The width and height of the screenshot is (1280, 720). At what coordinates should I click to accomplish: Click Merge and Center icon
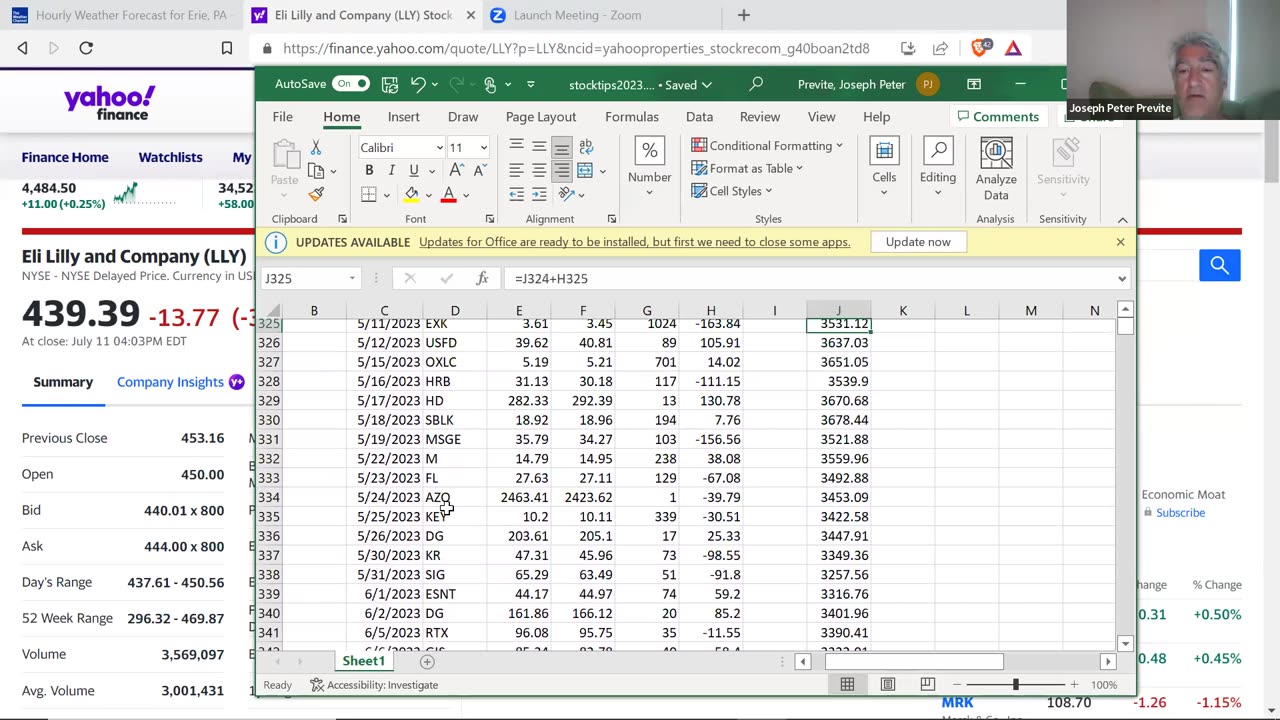(x=585, y=171)
